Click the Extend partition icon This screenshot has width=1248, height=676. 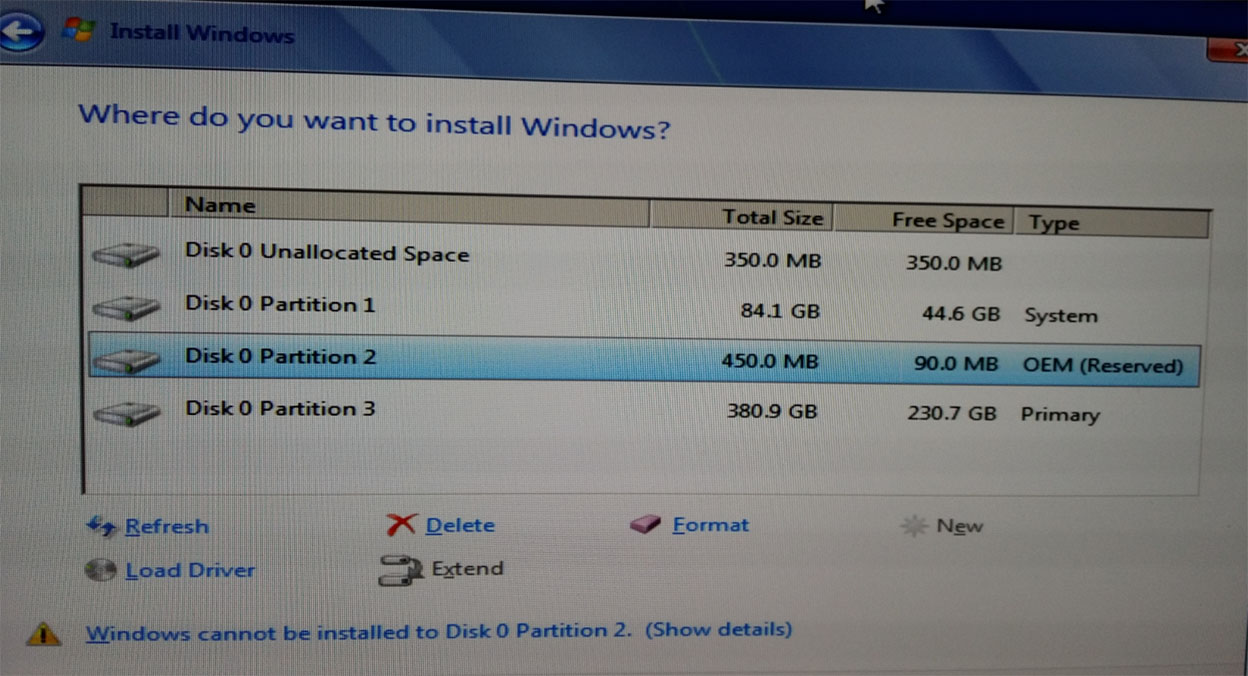pyautogui.click(x=402, y=570)
